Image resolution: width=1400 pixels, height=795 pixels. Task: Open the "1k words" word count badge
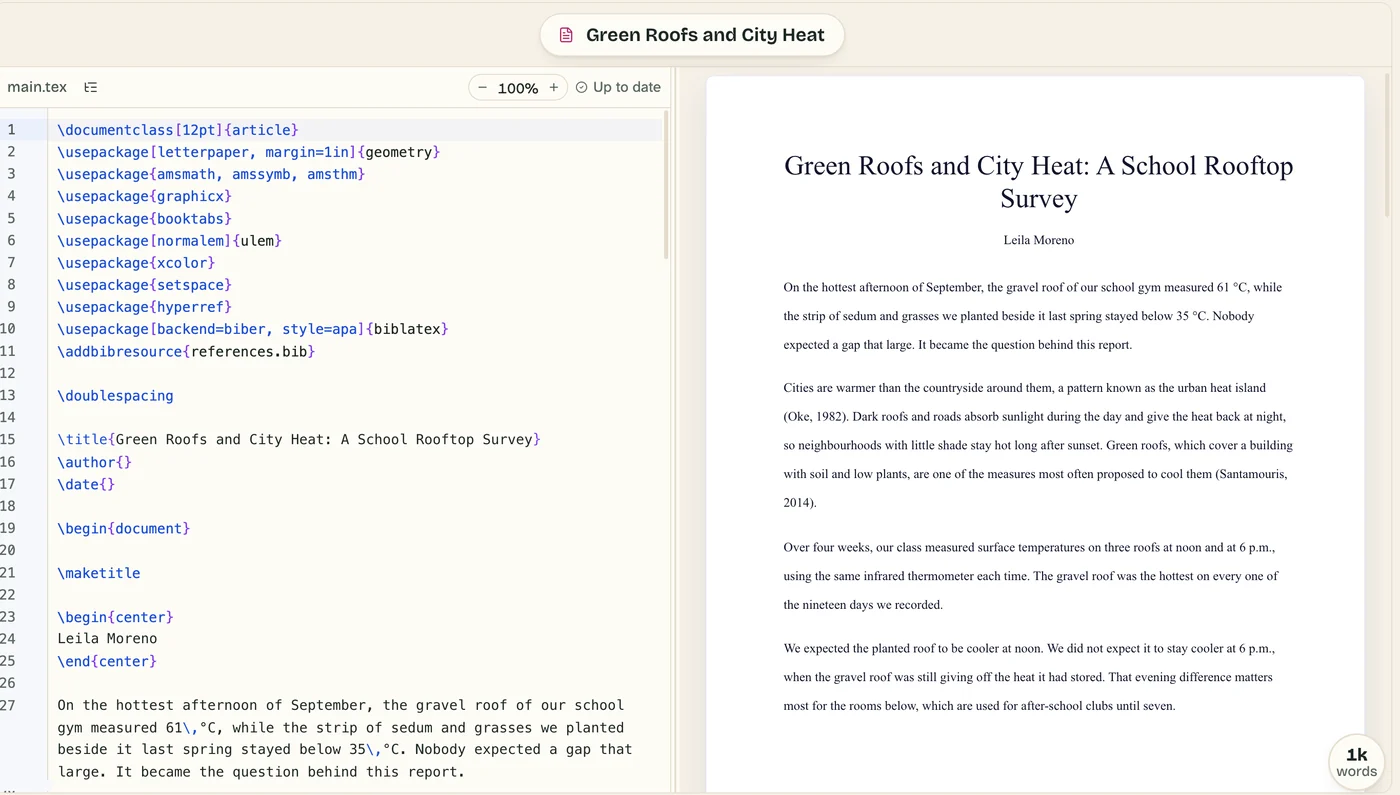click(1356, 762)
